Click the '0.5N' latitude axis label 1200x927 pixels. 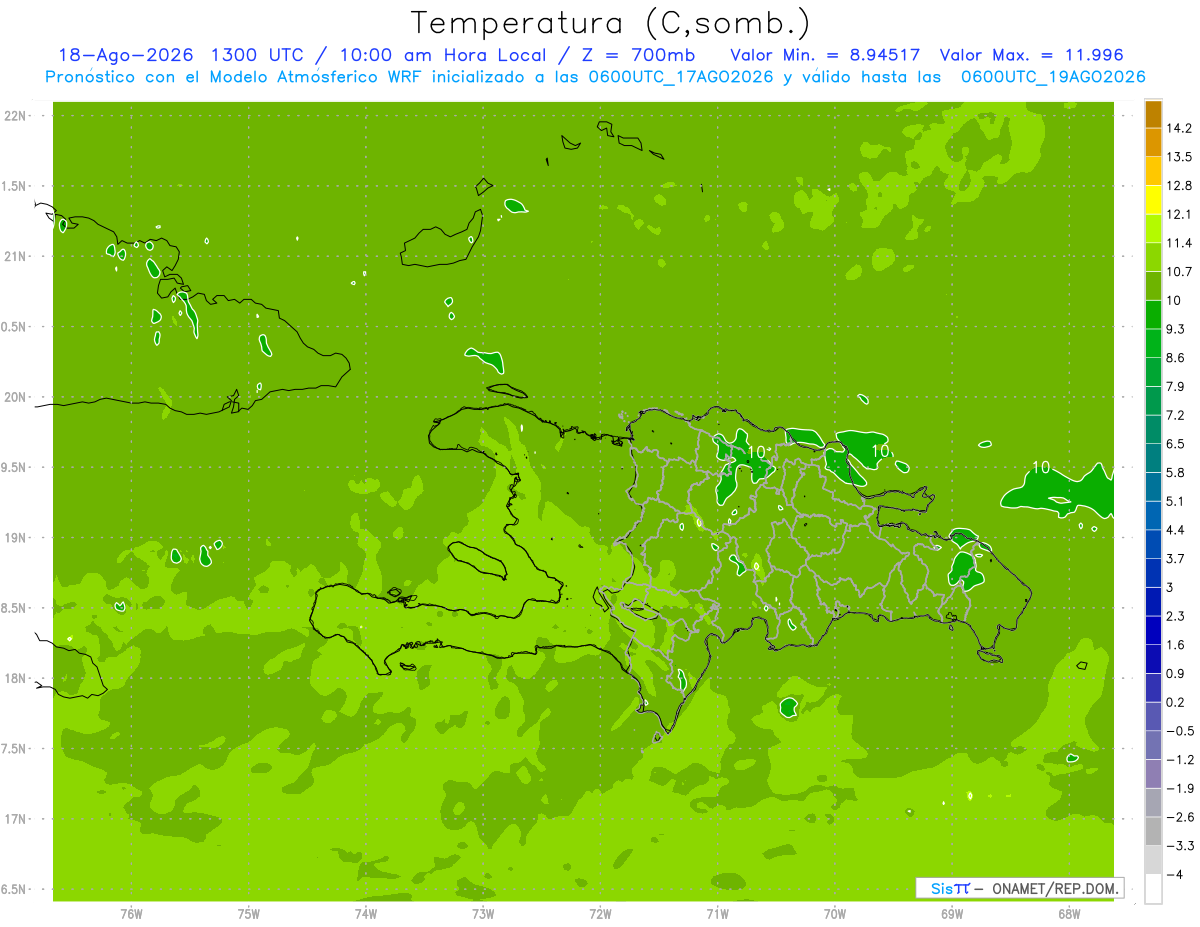pyautogui.click(x=15, y=327)
